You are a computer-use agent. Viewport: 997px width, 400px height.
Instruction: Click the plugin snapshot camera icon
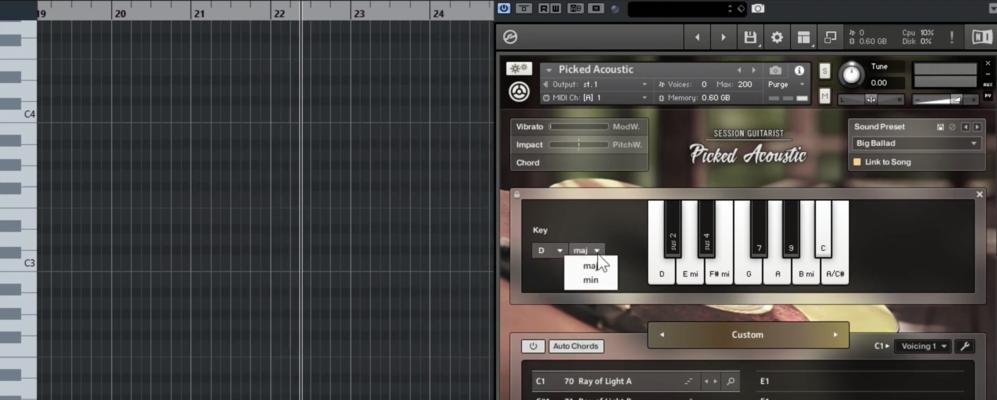tap(758, 8)
